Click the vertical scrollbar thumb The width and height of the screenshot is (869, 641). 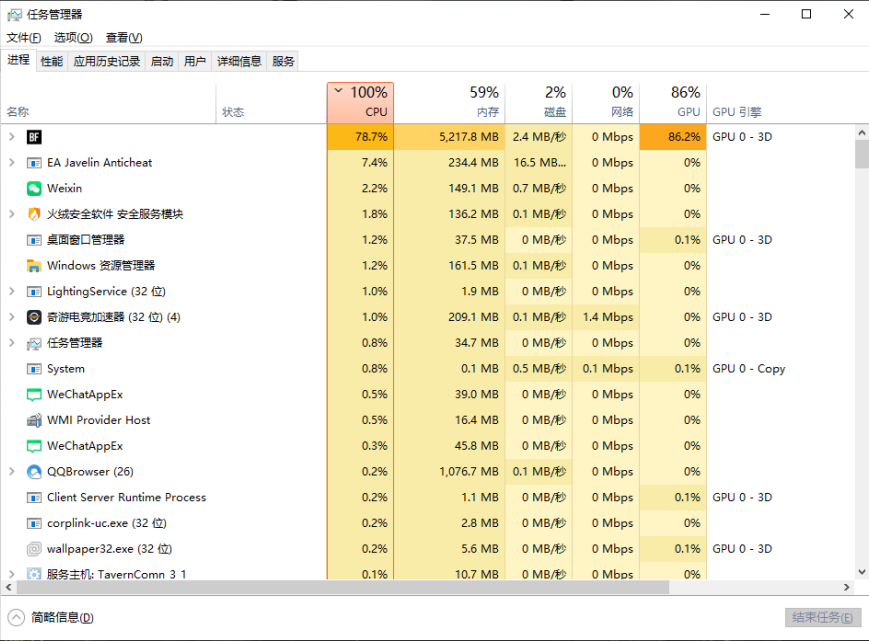pyautogui.click(x=861, y=154)
